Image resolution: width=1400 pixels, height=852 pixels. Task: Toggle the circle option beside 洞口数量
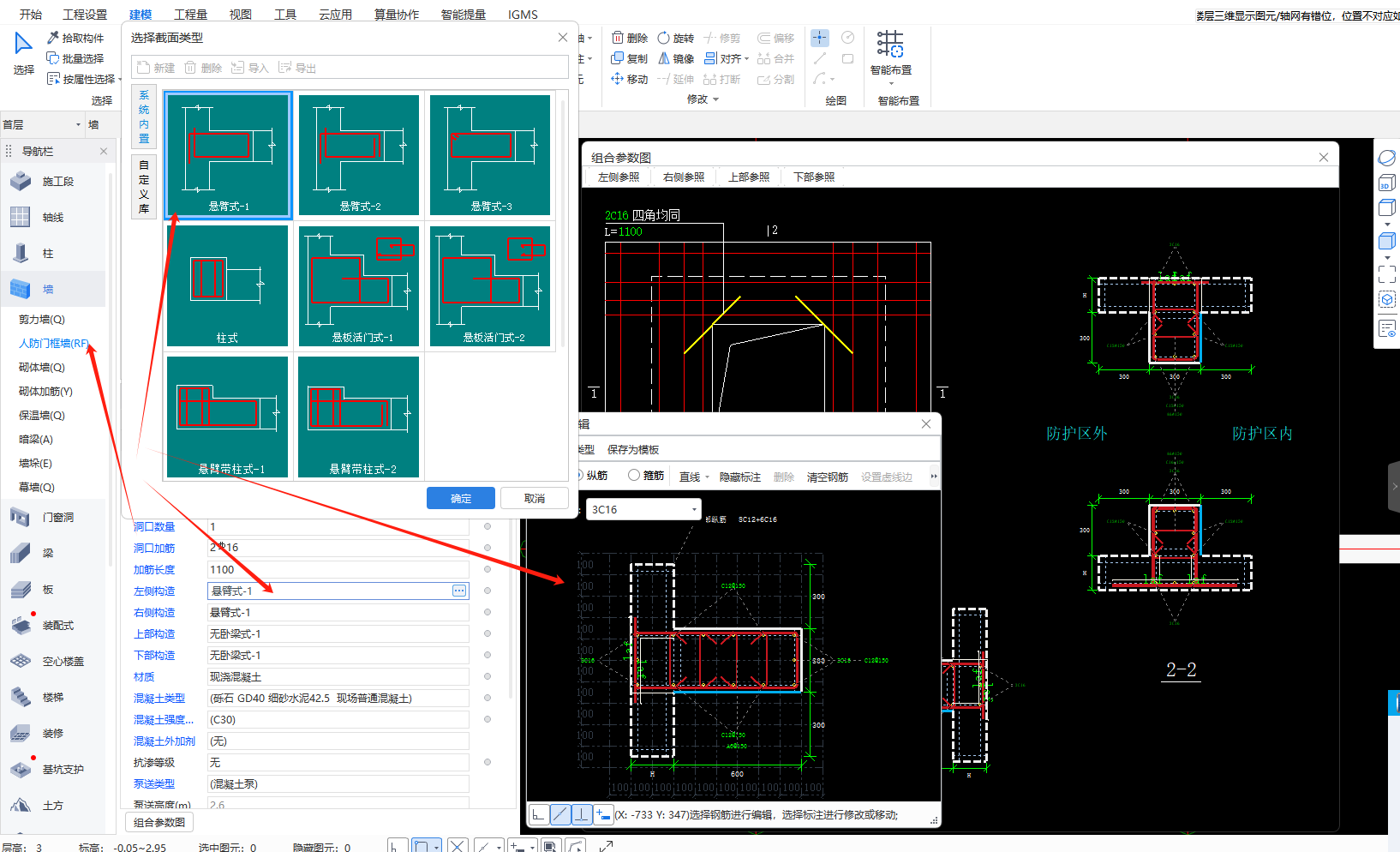point(488,526)
